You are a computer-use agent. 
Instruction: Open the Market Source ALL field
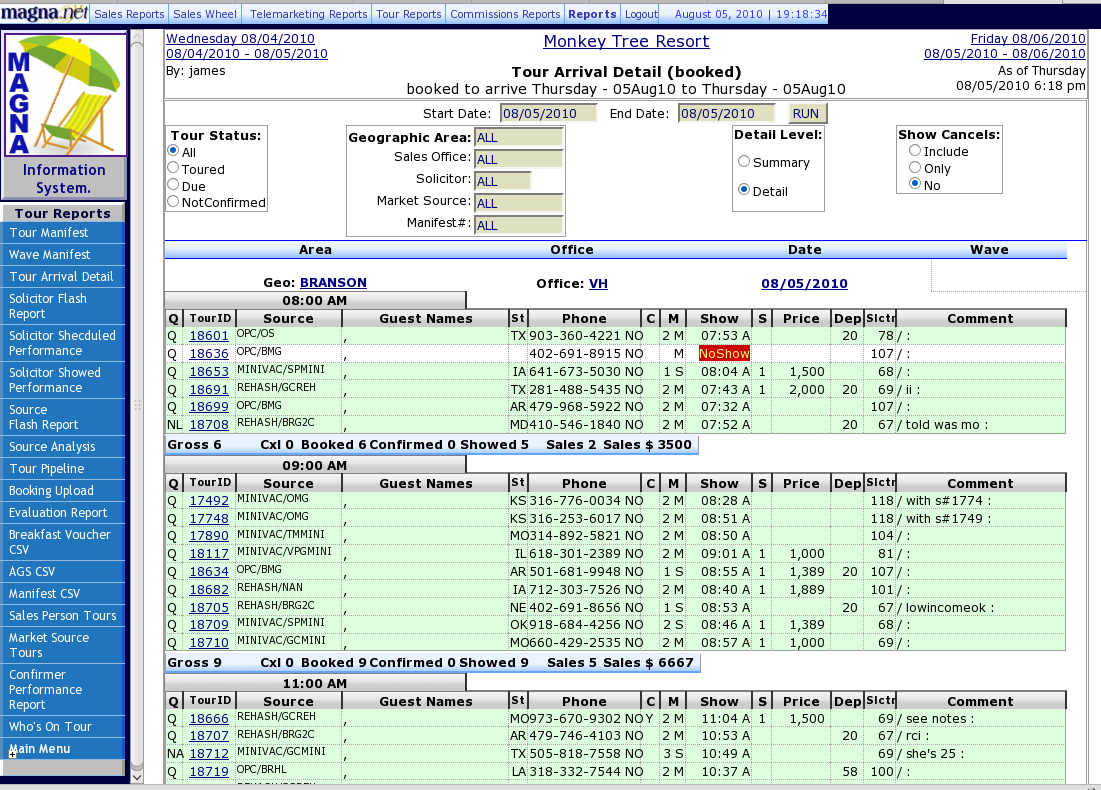click(519, 203)
